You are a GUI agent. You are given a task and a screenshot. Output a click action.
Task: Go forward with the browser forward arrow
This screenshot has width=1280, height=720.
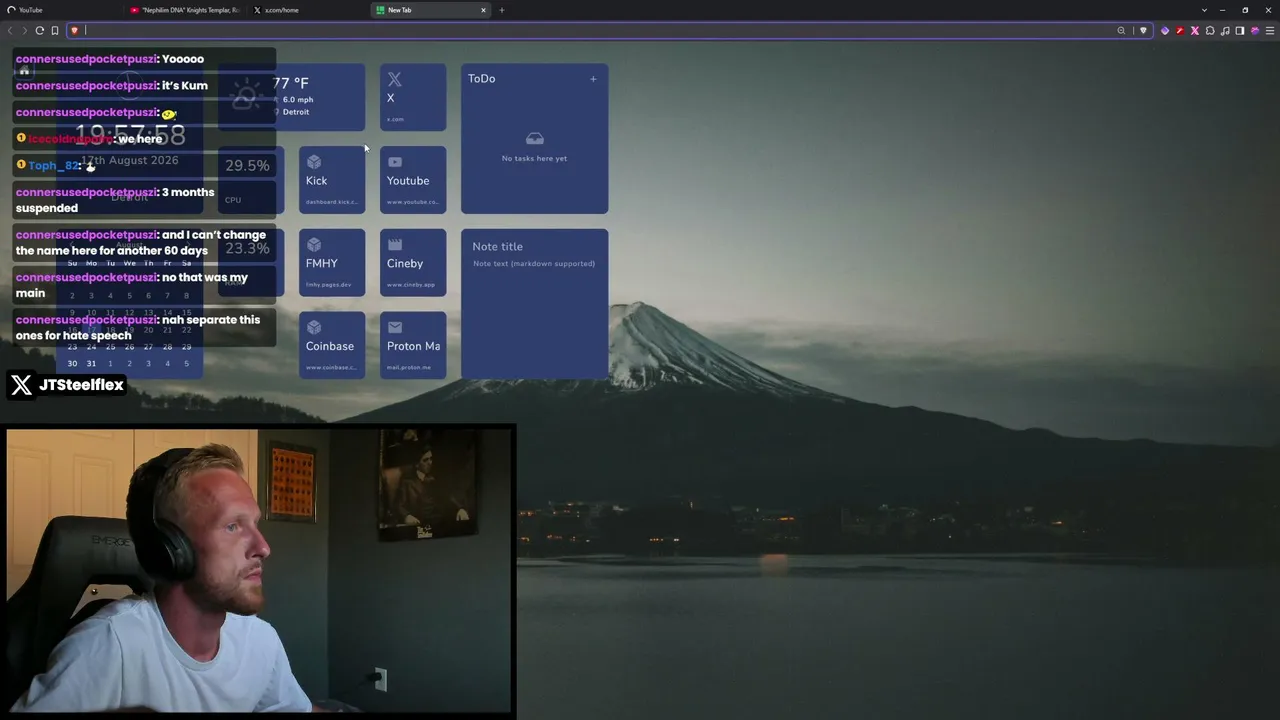[25, 30]
